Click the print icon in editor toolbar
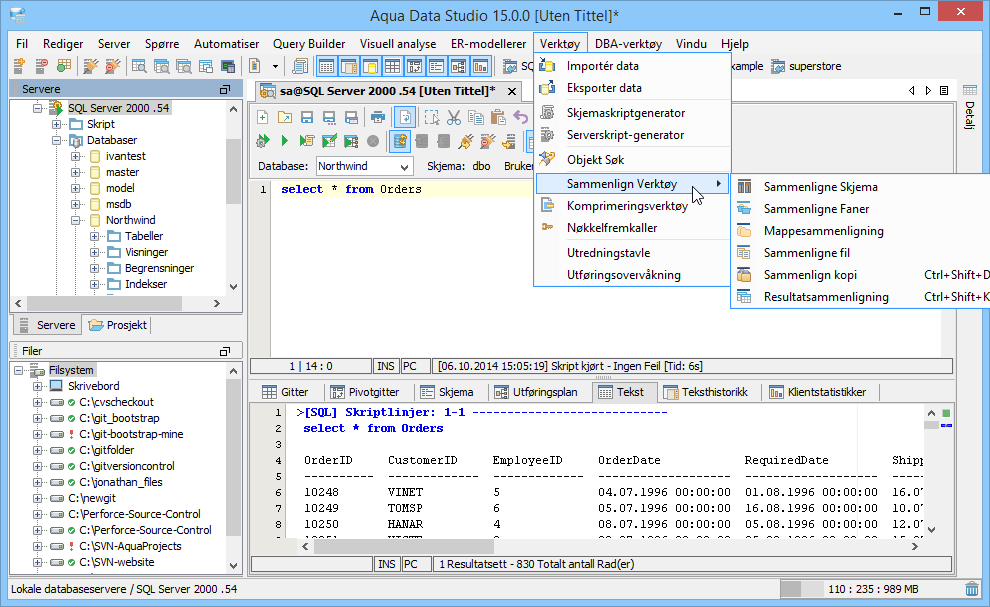Screen dimensions: 990x607 tap(378, 117)
